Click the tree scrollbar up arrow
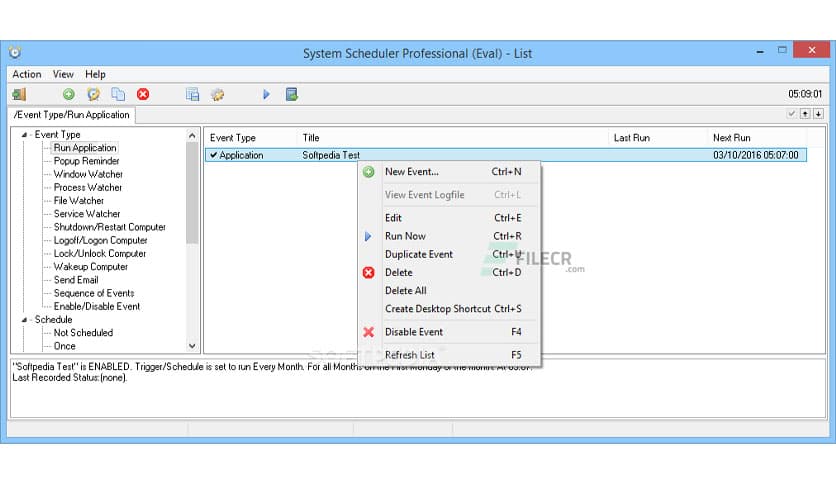 point(192,135)
